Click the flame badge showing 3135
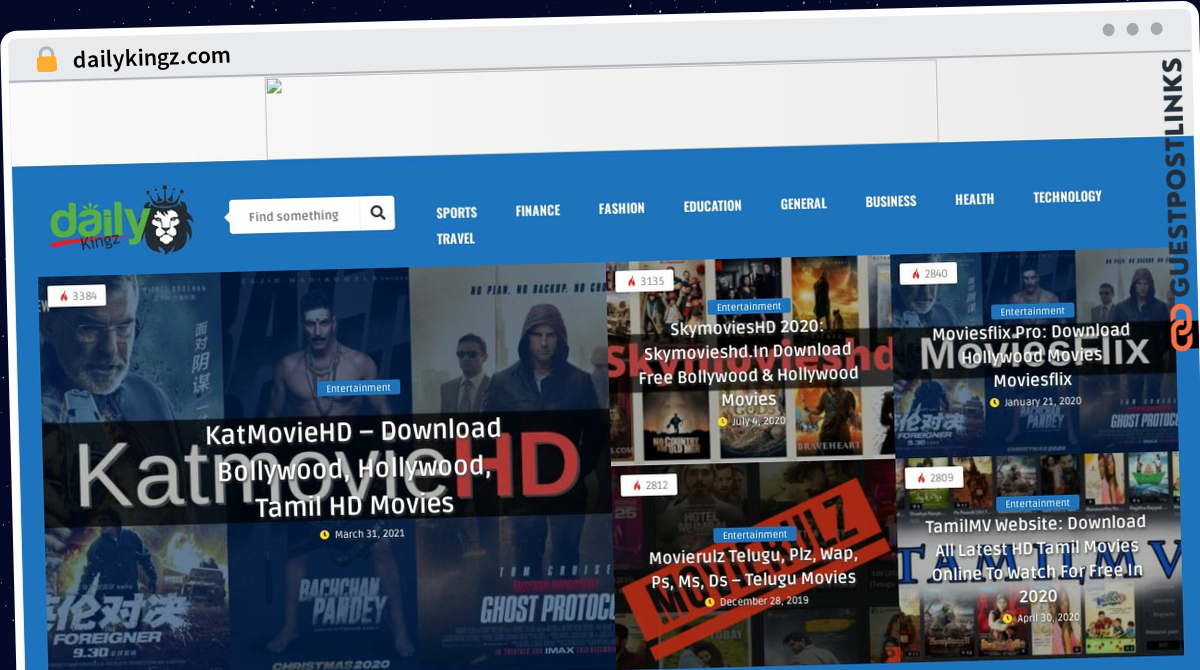Image resolution: width=1200 pixels, height=670 pixels. coord(645,281)
